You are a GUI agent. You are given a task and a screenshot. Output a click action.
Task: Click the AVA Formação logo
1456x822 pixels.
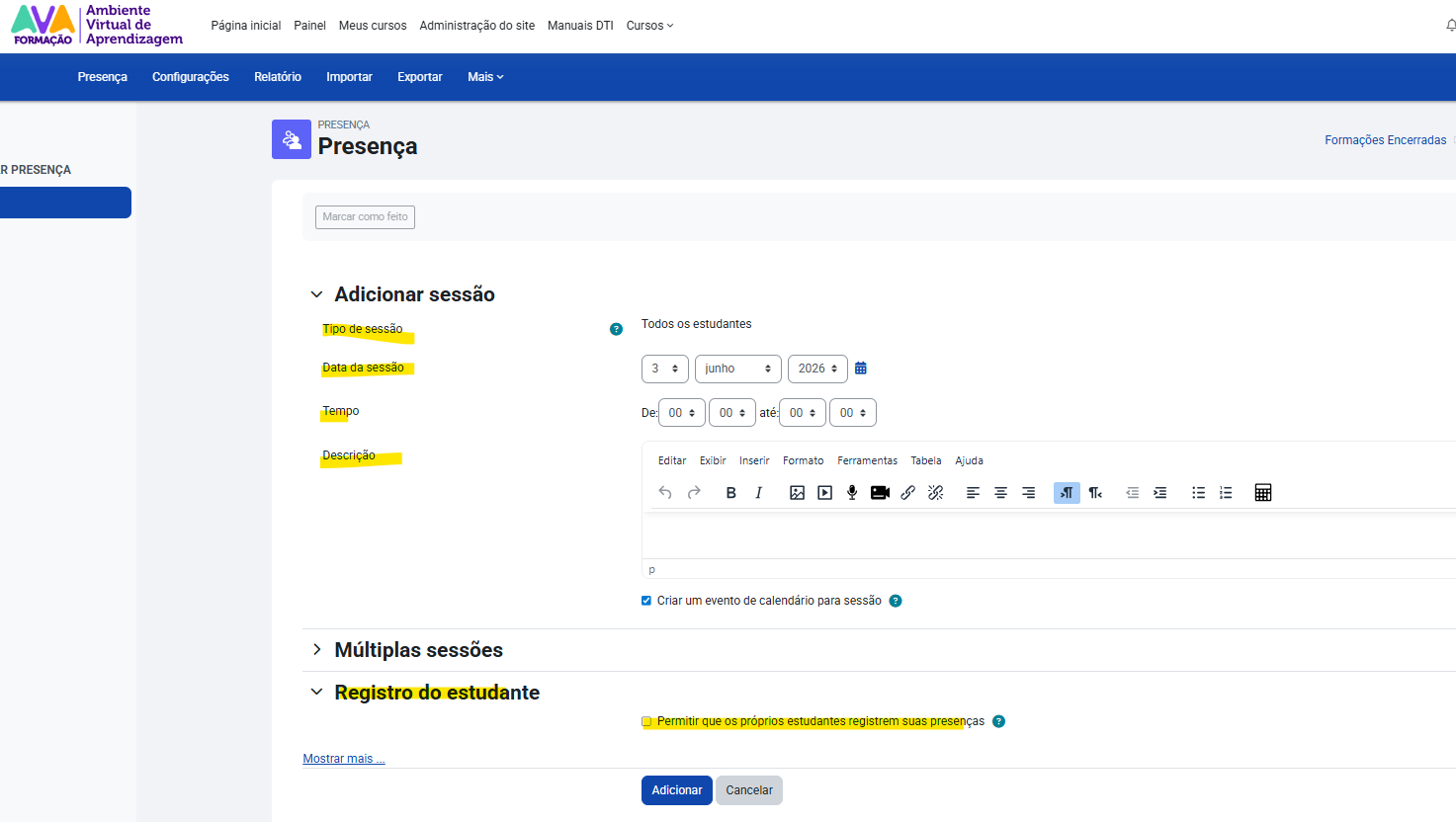(x=97, y=25)
